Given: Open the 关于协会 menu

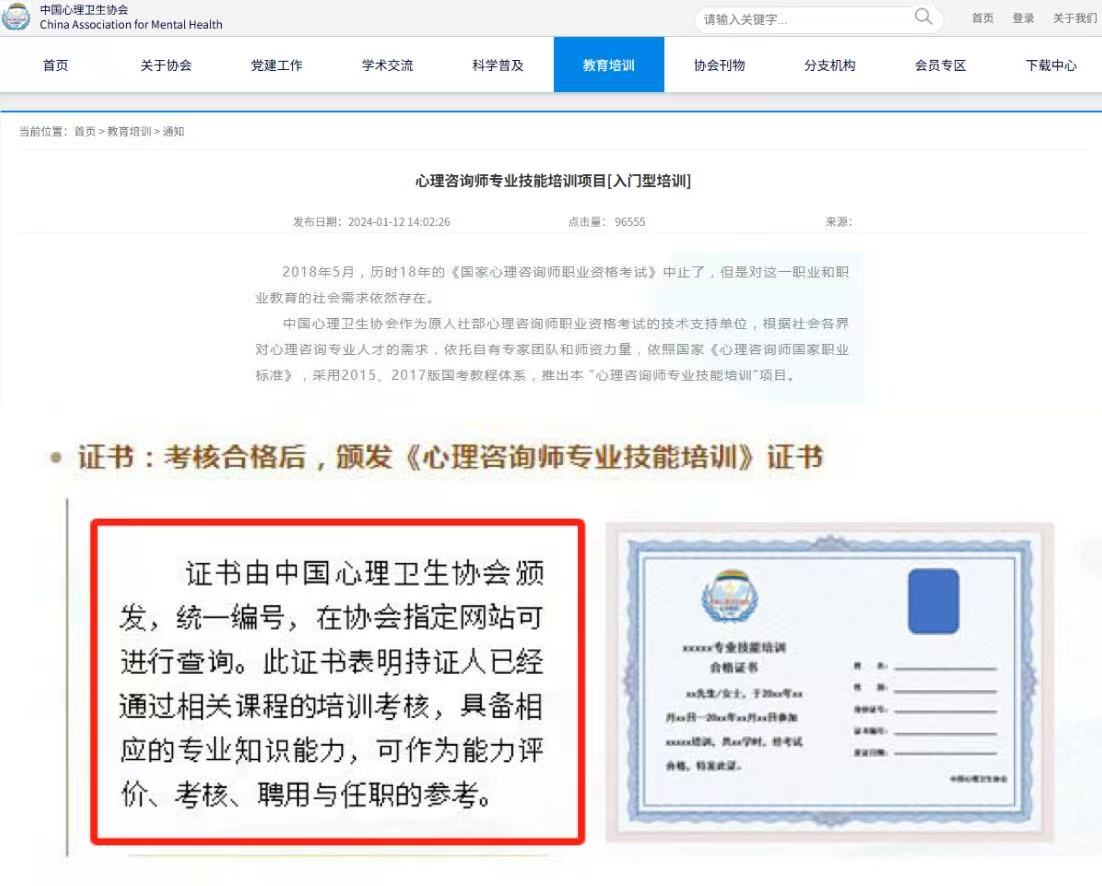Looking at the screenshot, I should (x=166, y=65).
